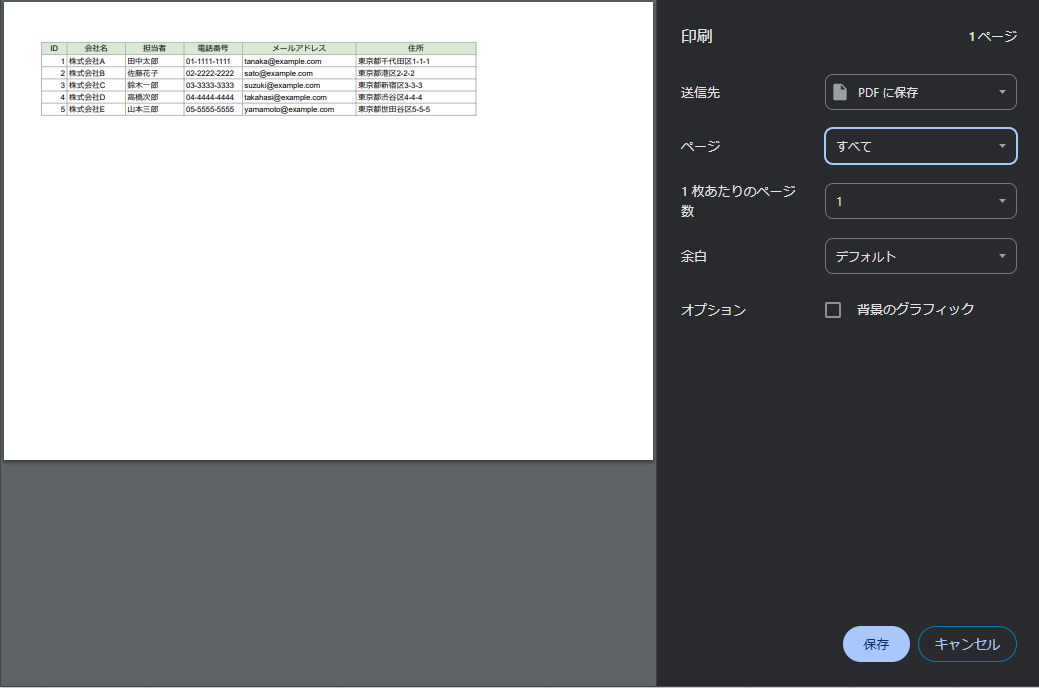Viewport: 1039px width, 688px height.
Task: Click the 印刷 dialog title
Action: [696, 36]
